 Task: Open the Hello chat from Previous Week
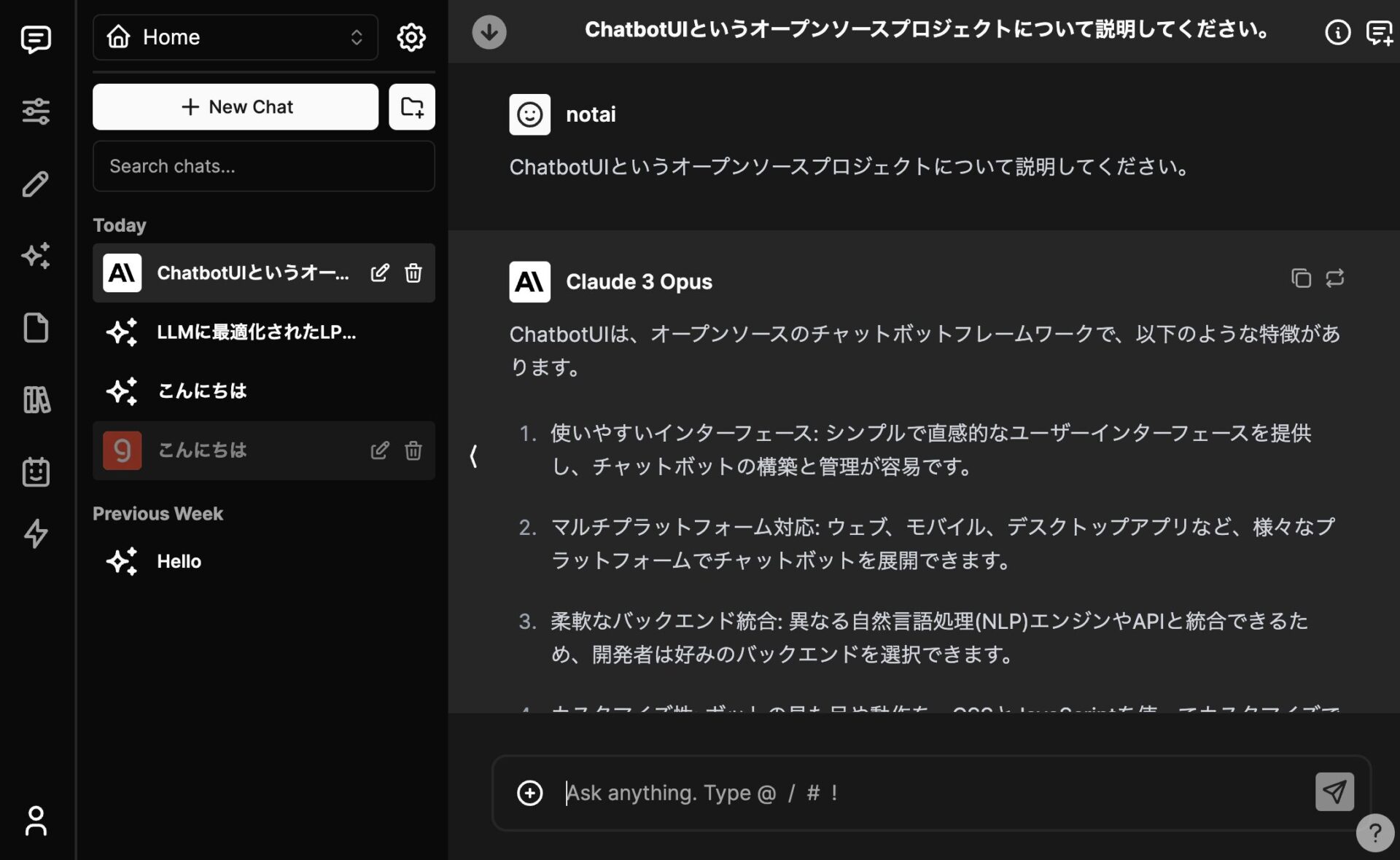click(x=179, y=561)
